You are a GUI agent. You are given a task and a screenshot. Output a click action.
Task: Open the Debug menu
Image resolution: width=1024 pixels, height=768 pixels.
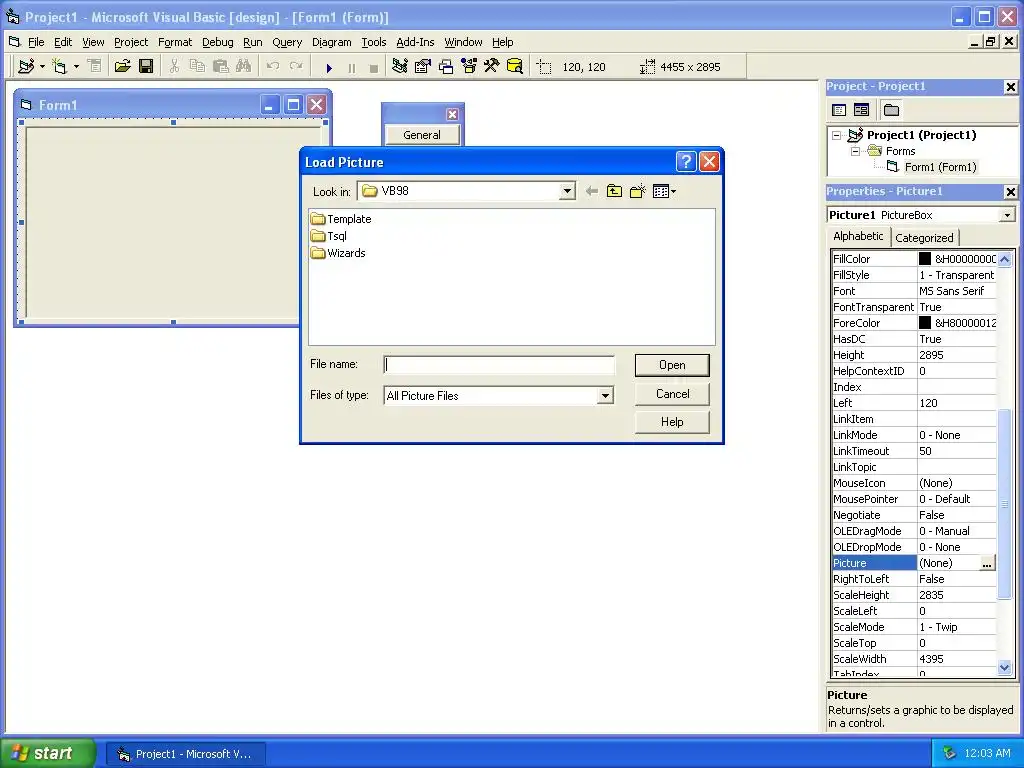217,42
